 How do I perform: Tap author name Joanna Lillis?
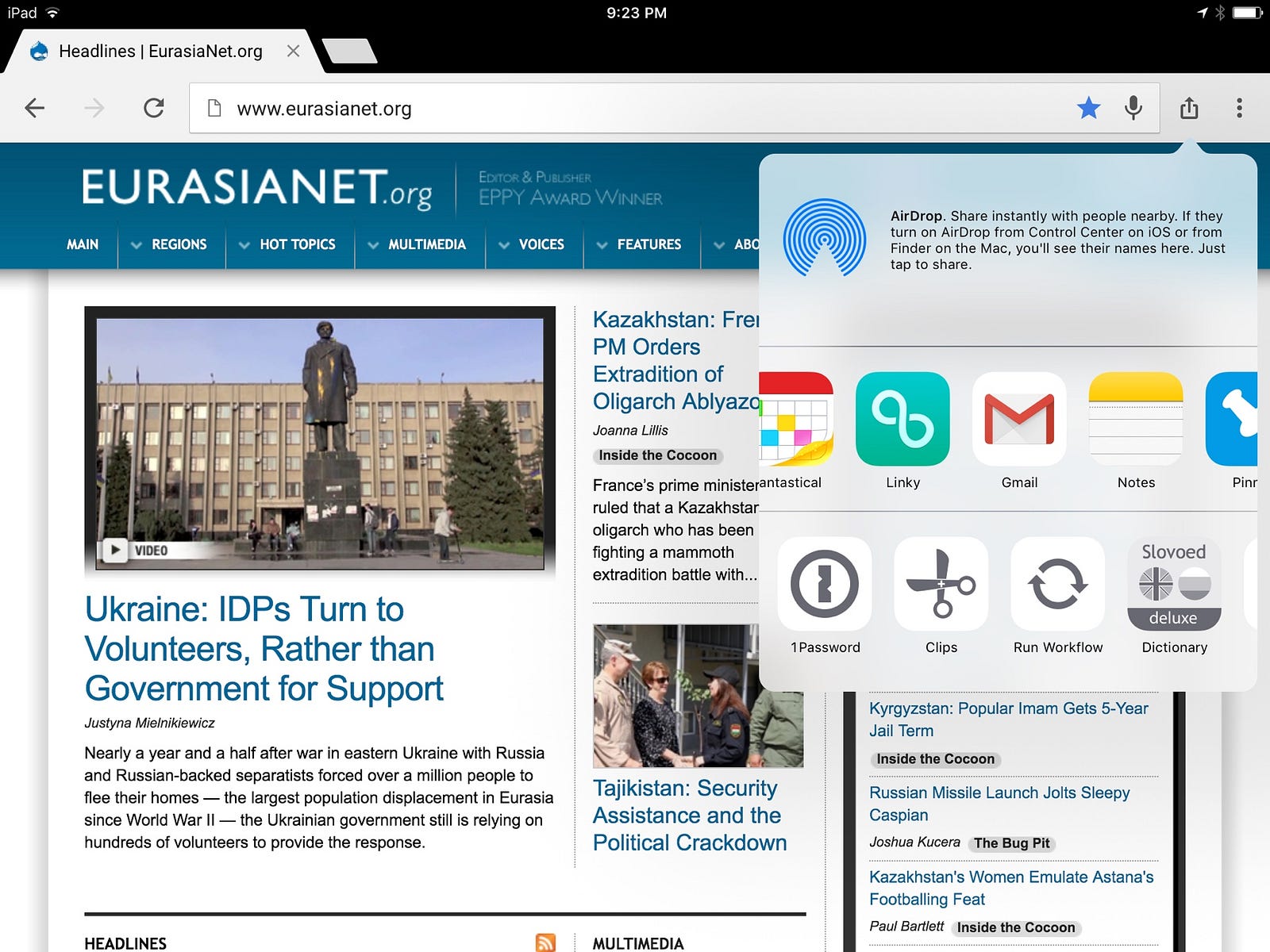(x=630, y=430)
